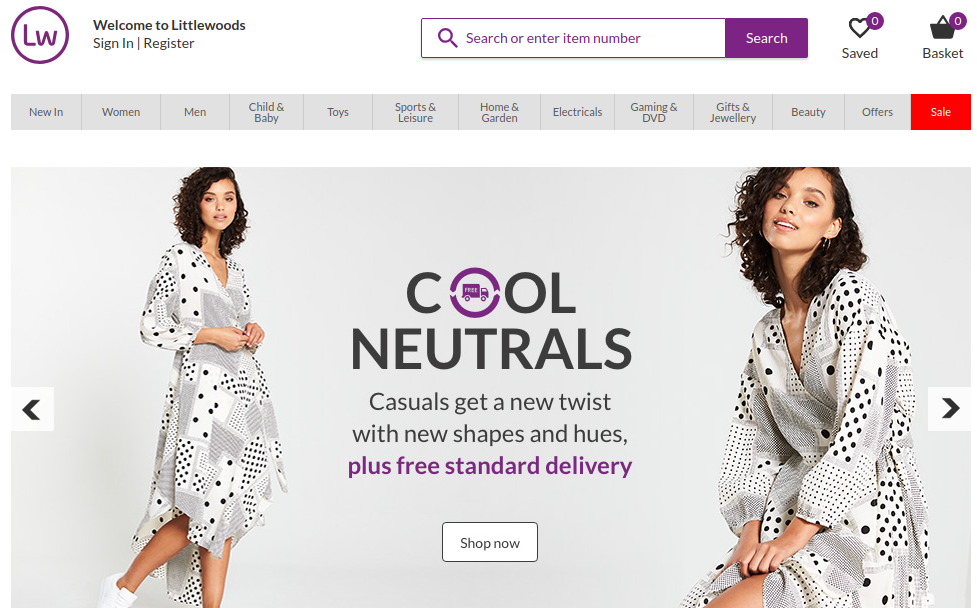Screen dimensions: 977x608
Task: Click the Shop now button
Action: (490, 542)
